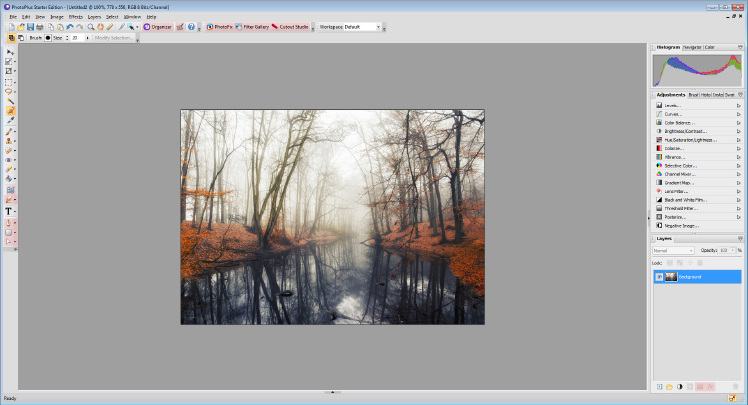
Task: Select the Color Pickup eyedropper tool
Action: pos(10,120)
